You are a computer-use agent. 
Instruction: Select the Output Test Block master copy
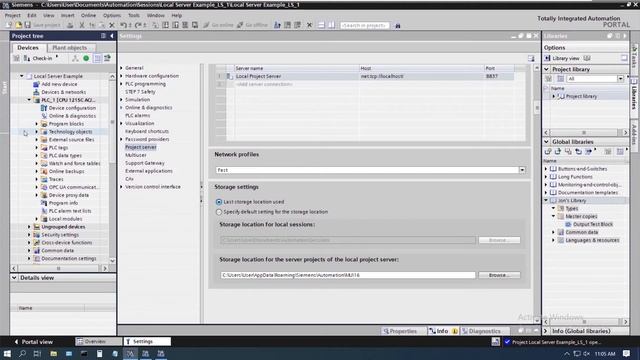(592, 224)
